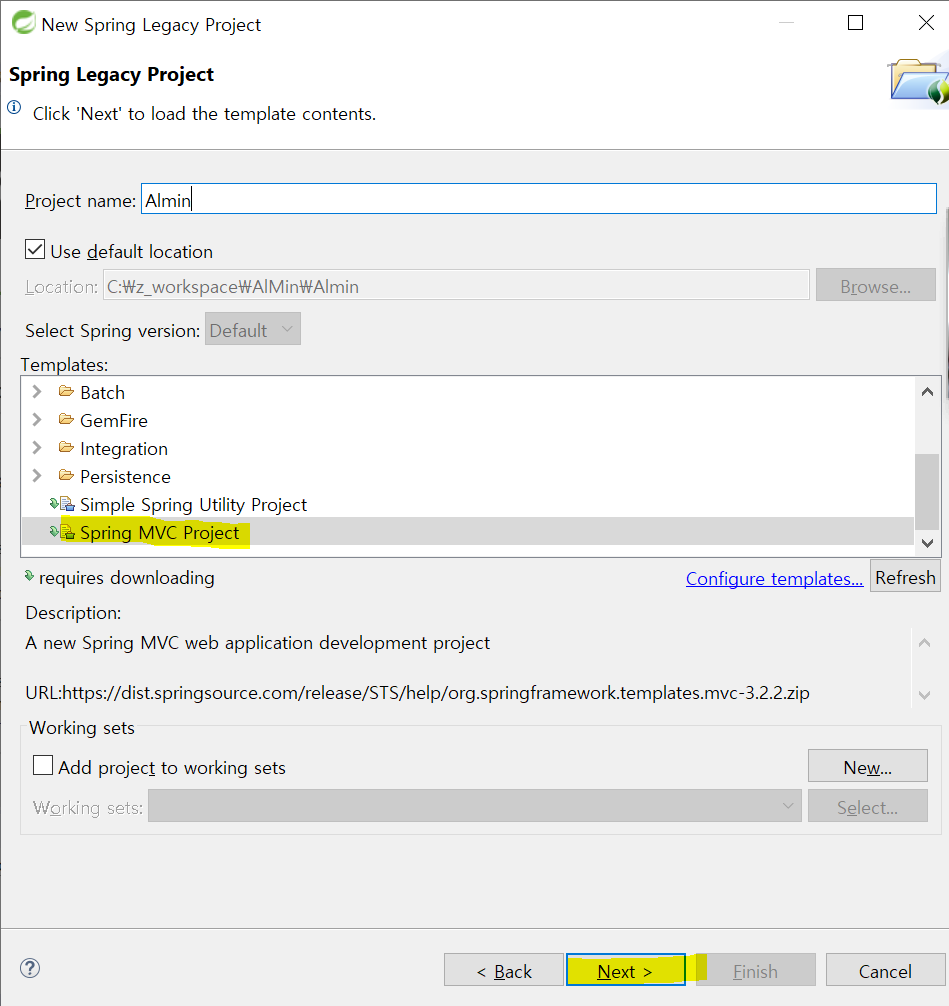The image size is (949, 1006).
Task: Click the Spring leaf icon in title bar
Action: click(24, 23)
